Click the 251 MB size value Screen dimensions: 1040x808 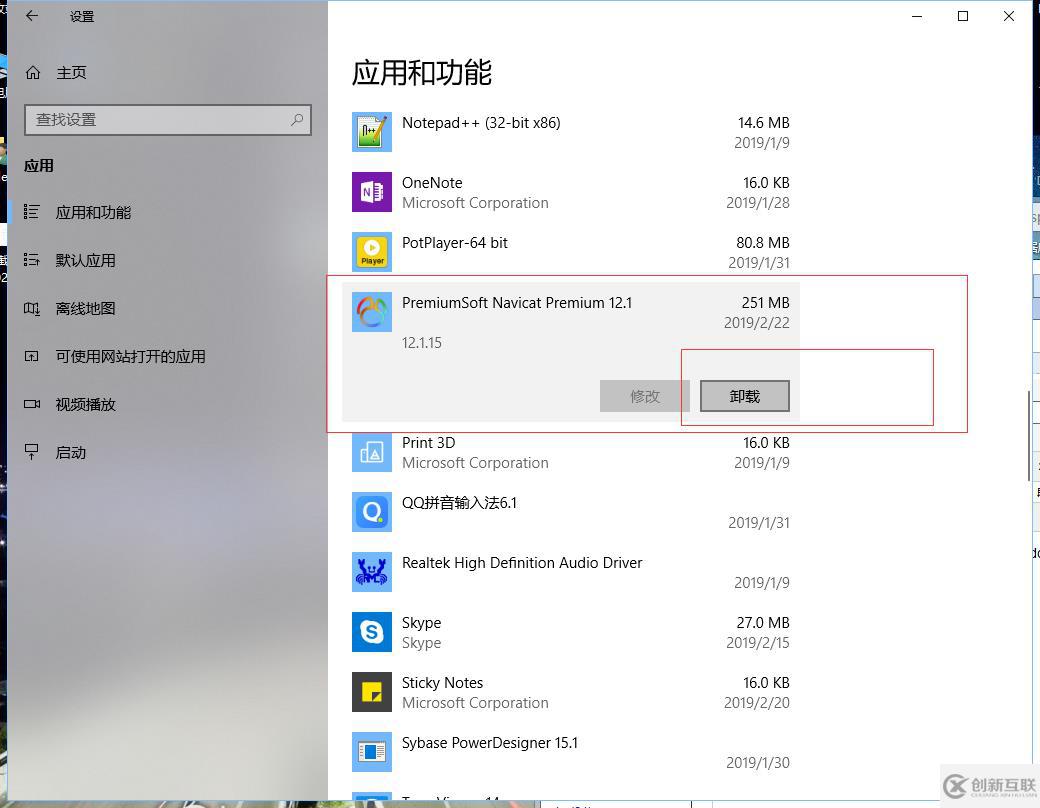click(x=765, y=303)
